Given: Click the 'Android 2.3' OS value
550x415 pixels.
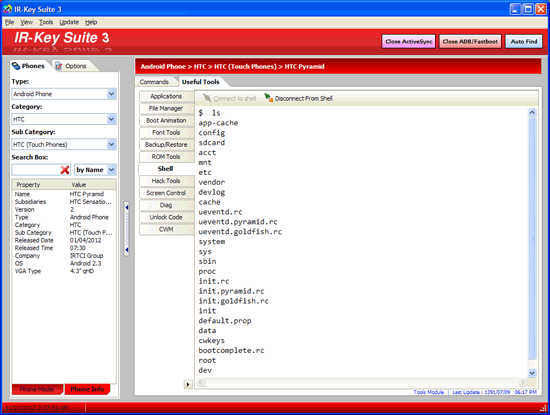Looking at the screenshot, I should click(x=86, y=263).
